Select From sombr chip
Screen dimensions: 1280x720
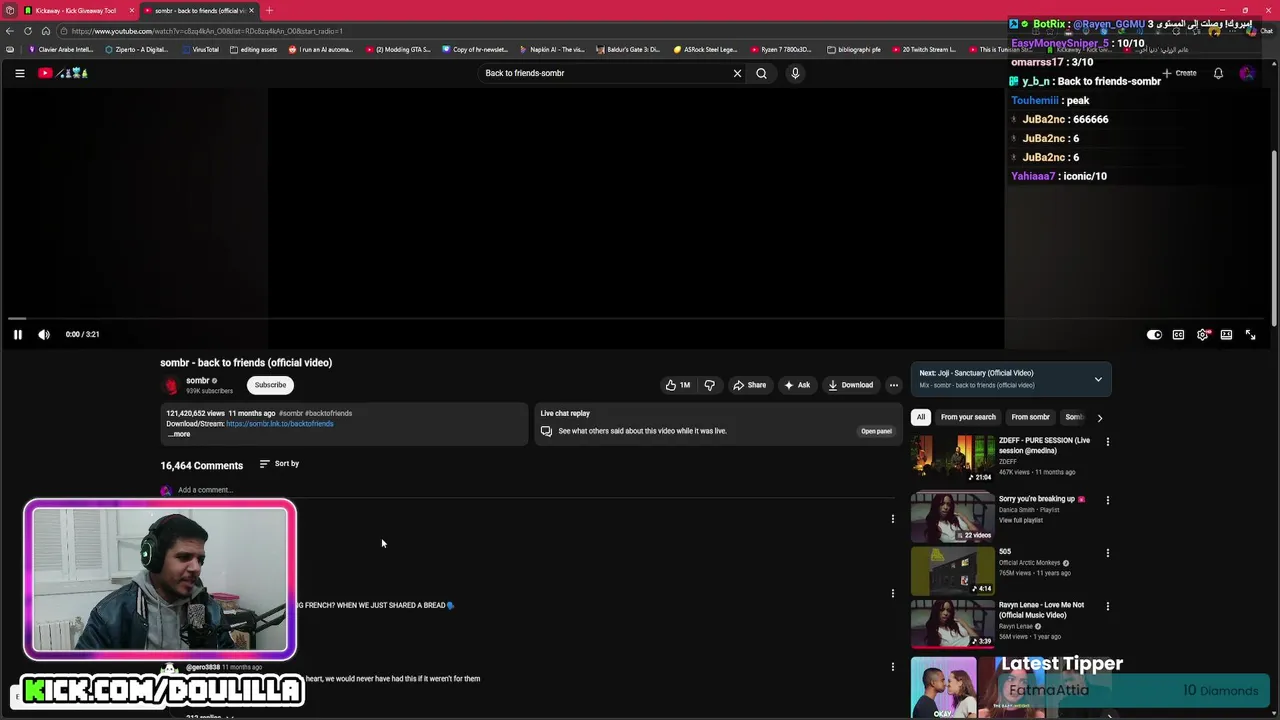(1030, 417)
